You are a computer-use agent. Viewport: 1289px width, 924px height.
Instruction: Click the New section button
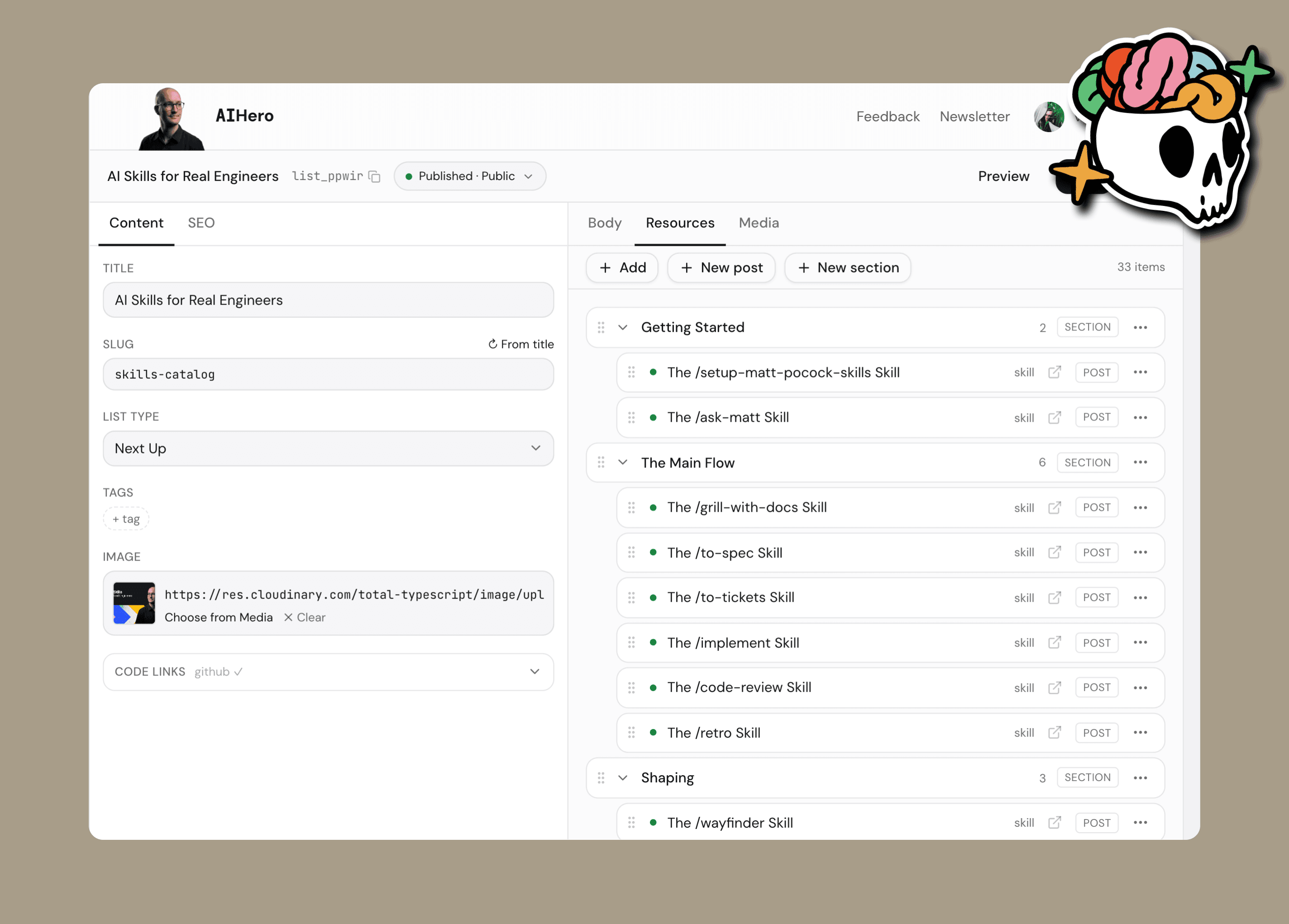[848, 268]
